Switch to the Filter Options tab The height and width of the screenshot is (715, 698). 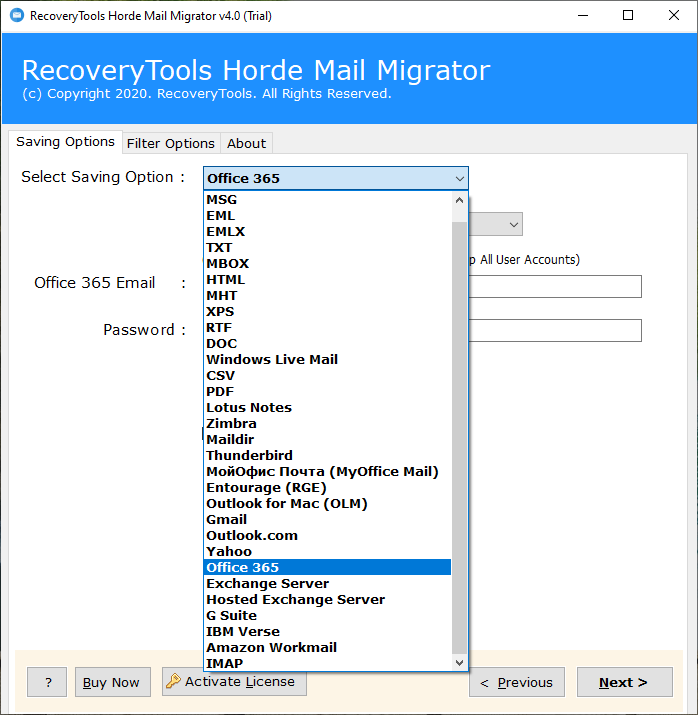pyautogui.click(x=171, y=143)
